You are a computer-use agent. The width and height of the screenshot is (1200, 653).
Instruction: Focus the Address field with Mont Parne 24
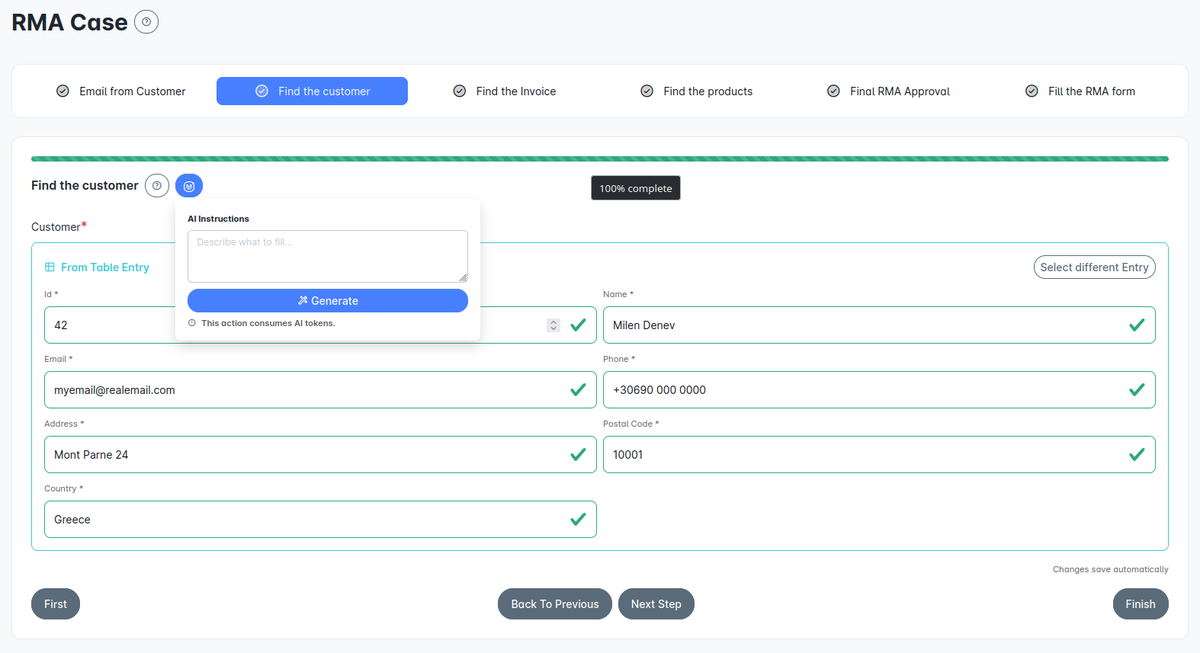pos(320,454)
